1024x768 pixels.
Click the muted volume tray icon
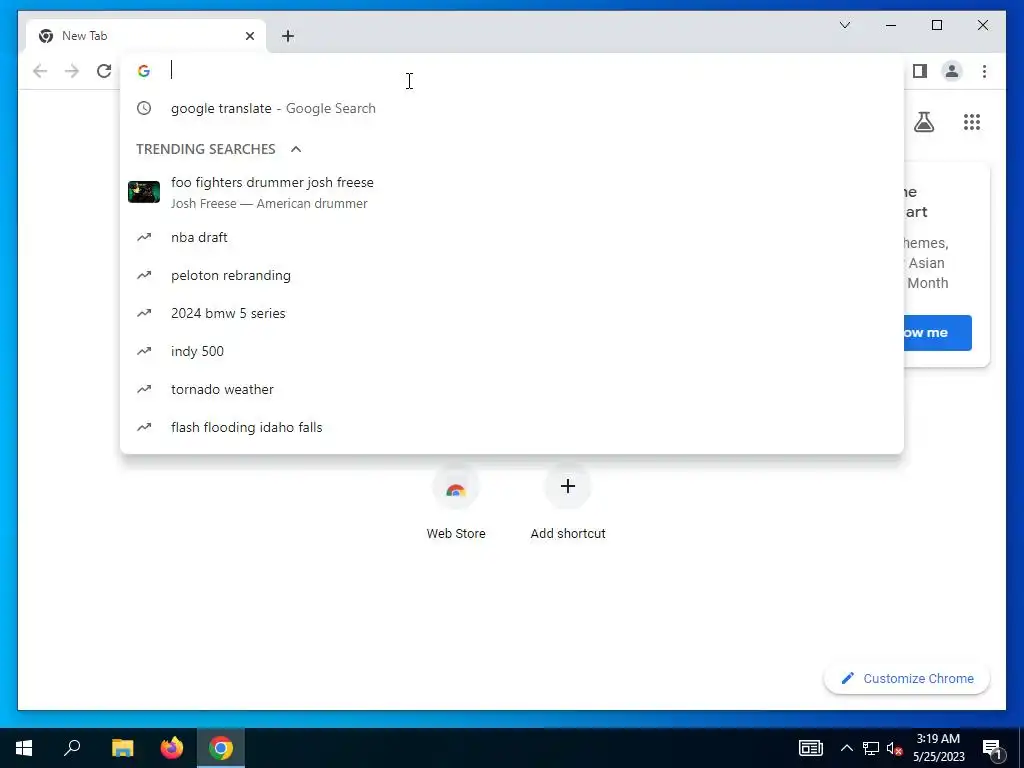pyautogui.click(x=894, y=748)
